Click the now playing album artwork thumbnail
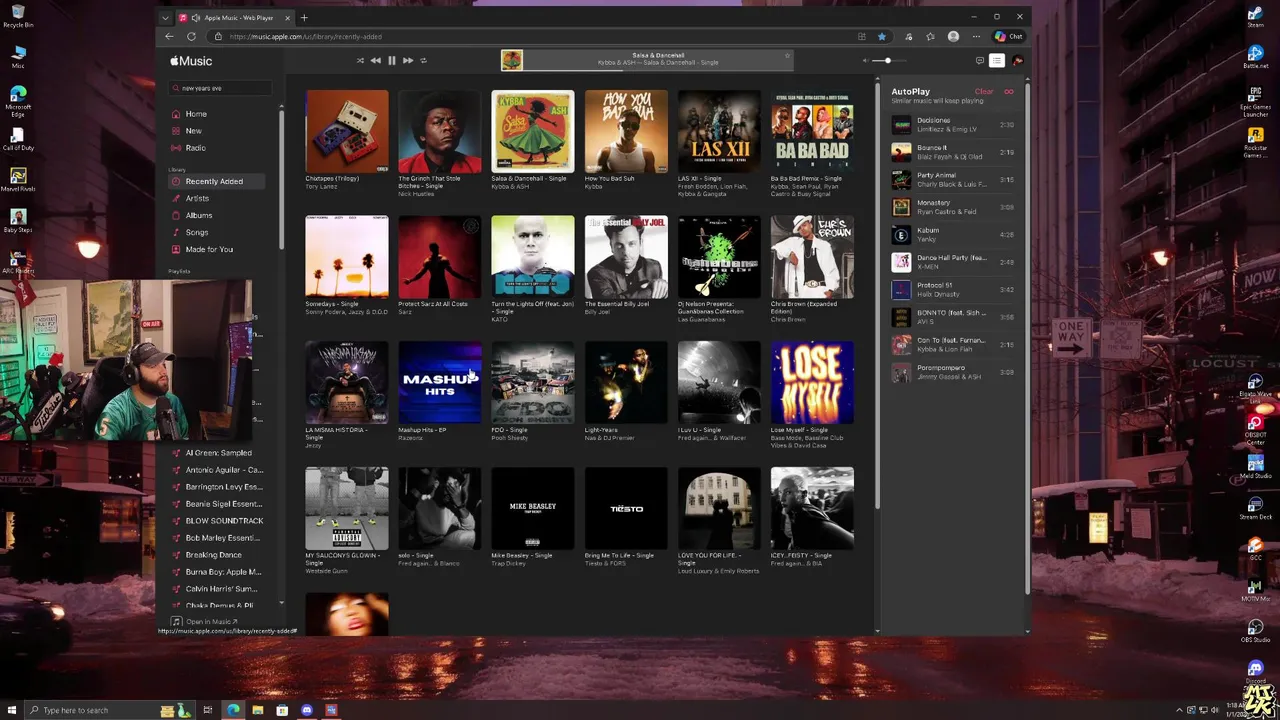The image size is (1280, 720). (x=512, y=61)
